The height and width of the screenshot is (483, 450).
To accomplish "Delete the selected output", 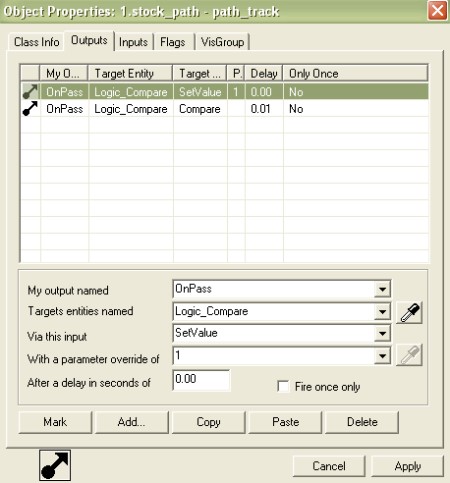I will [x=362, y=422].
